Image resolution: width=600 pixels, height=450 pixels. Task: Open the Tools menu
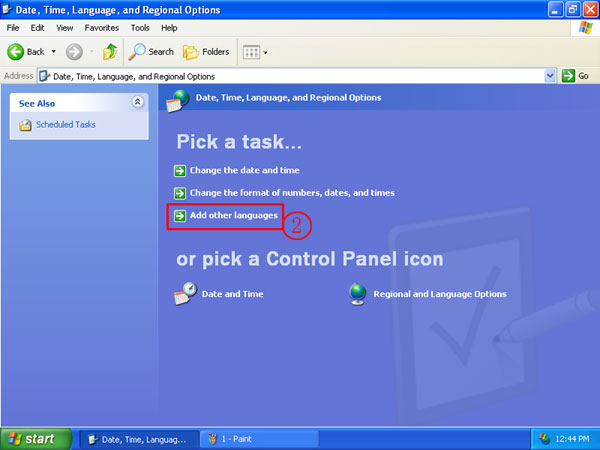(140, 28)
